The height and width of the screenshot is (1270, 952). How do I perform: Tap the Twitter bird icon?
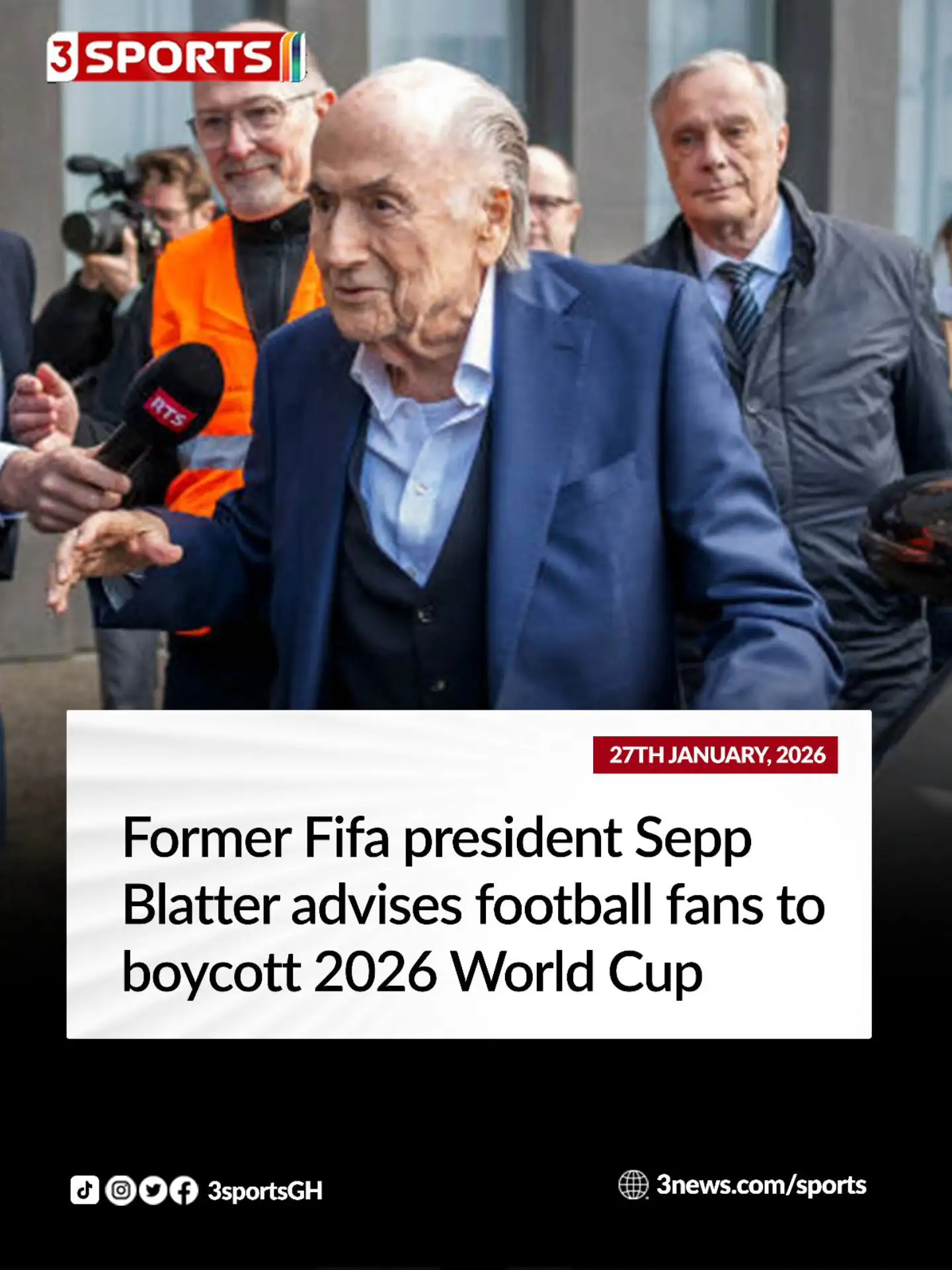(153, 1191)
